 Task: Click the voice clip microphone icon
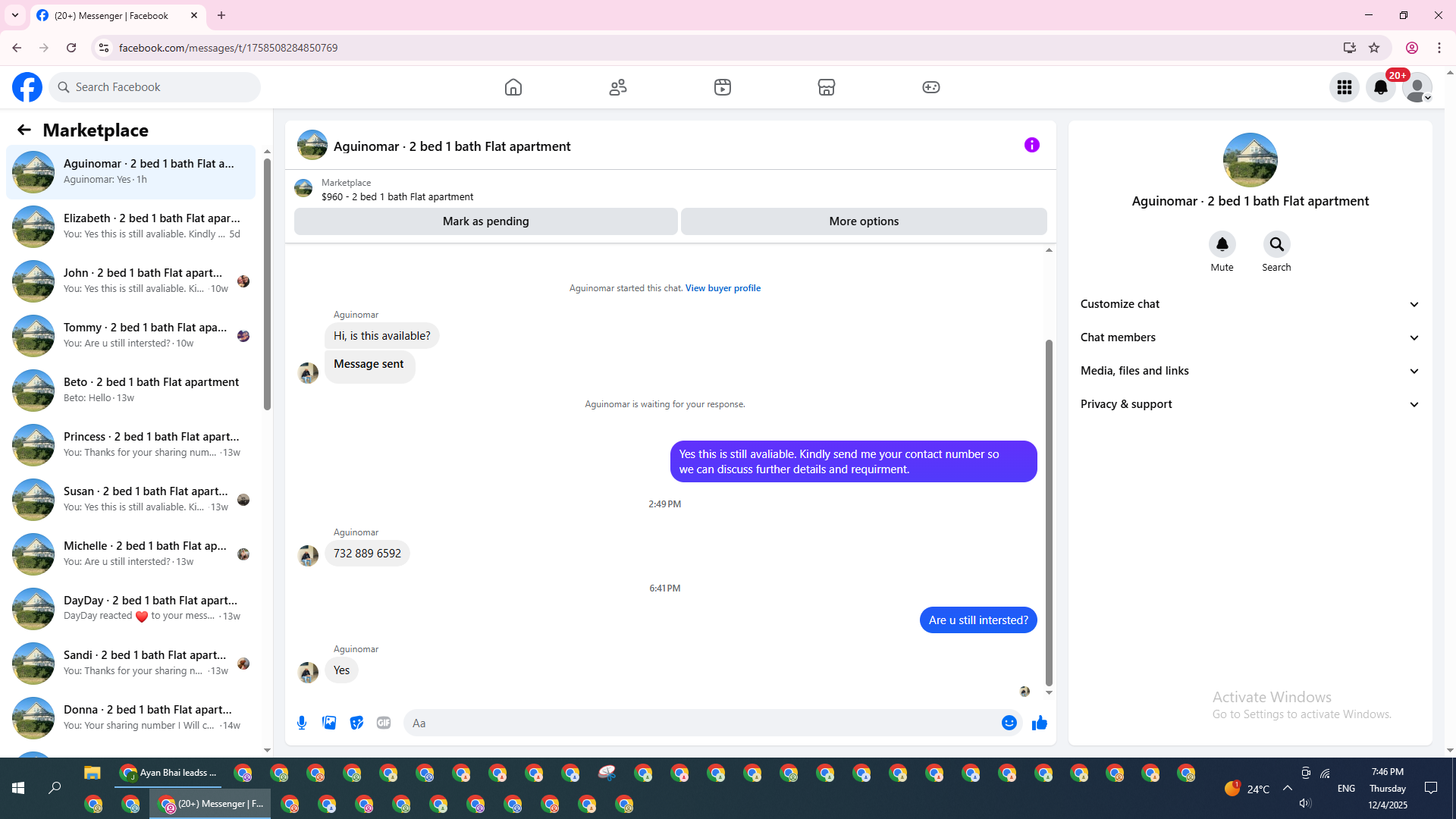click(302, 723)
